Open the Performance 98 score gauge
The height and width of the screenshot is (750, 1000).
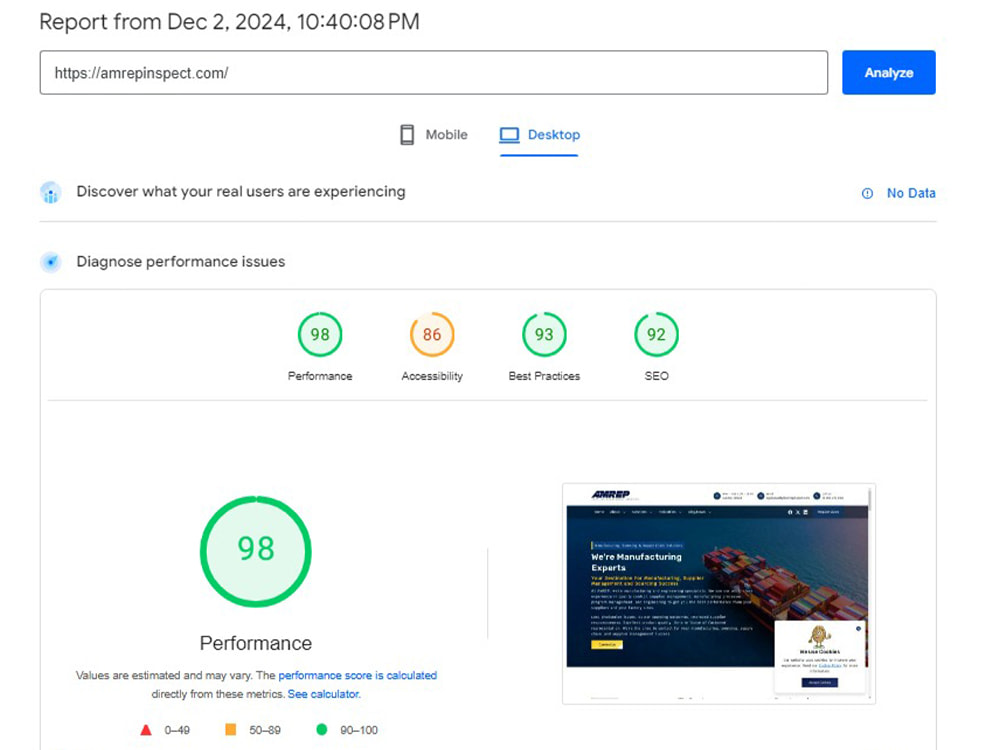point(320,334)
